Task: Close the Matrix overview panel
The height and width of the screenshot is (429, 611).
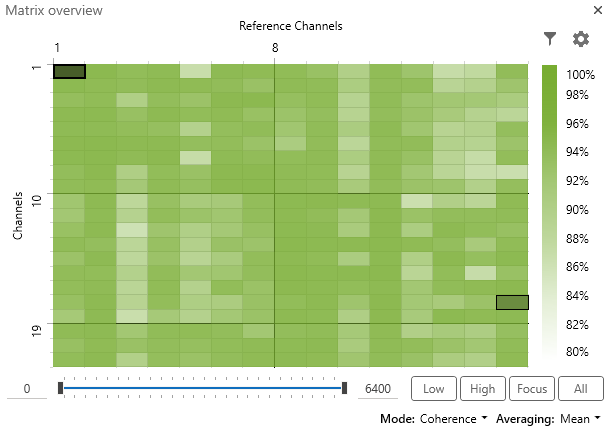Action: pyautogui.click(x=597, y=10)
